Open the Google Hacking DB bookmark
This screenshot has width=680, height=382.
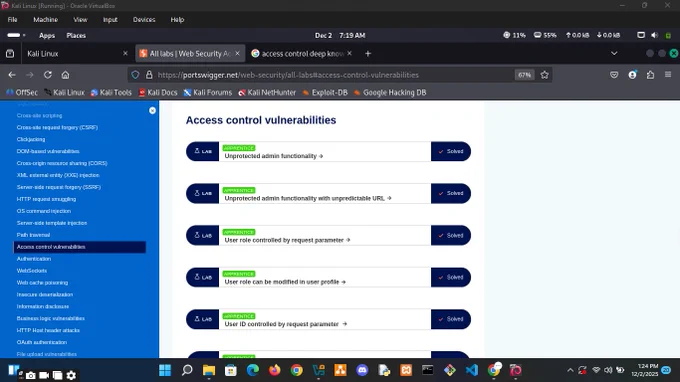390,92
